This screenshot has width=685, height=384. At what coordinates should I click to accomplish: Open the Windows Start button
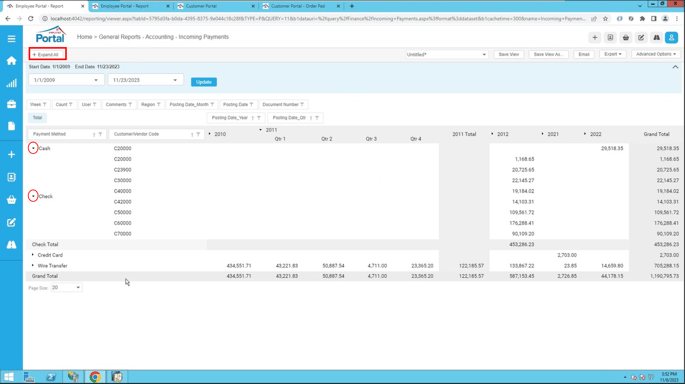[9, 377]
